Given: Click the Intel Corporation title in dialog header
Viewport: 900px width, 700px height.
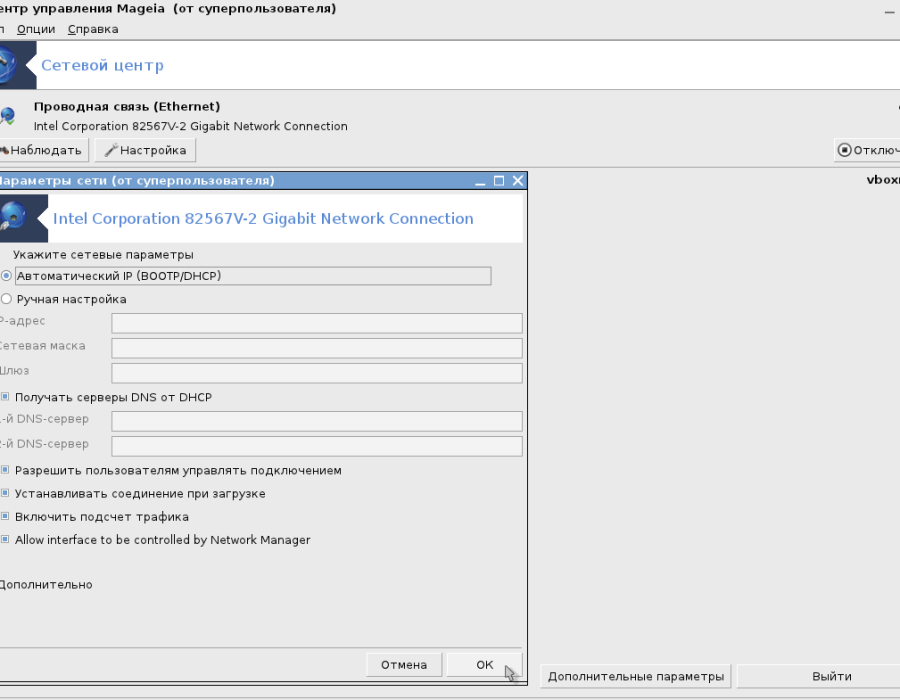Looking at the screenshot, I should tap(263, 219).
